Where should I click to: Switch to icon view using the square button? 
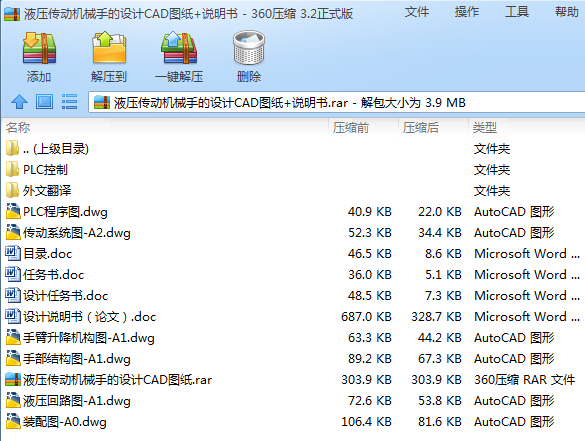(44, 101)
